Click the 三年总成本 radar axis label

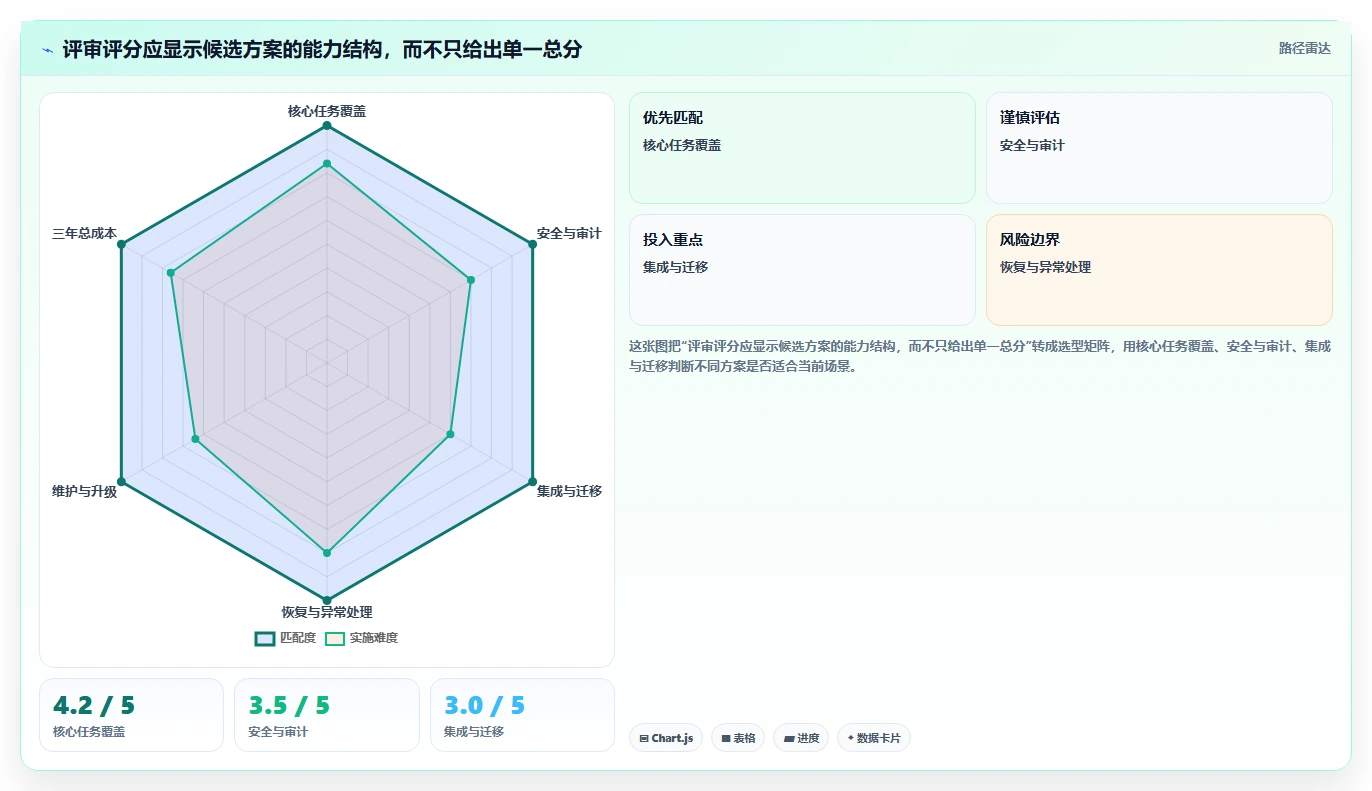(85, 233)
